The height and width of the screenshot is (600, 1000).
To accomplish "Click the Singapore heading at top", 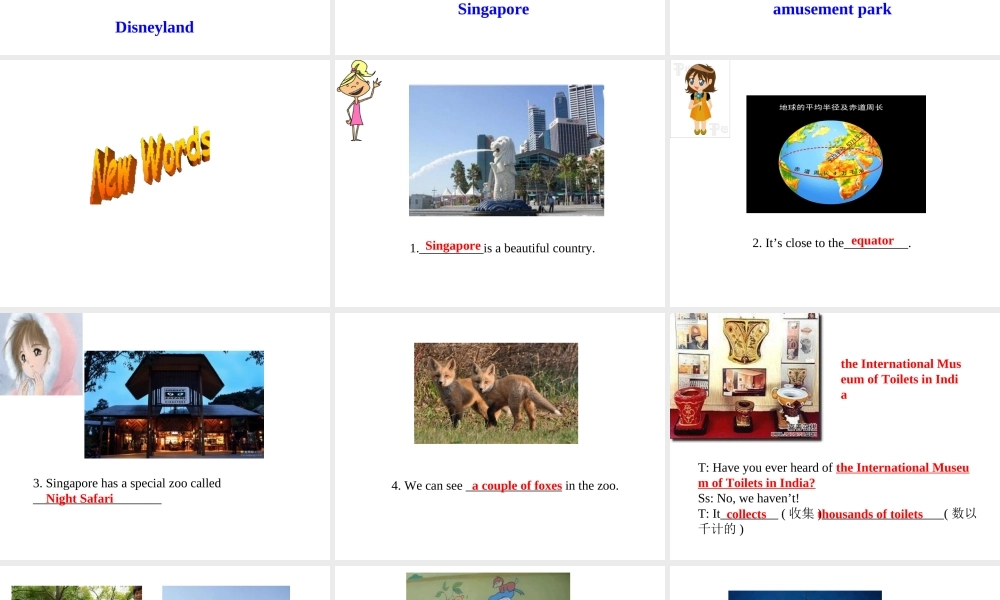I will [493, 9].
